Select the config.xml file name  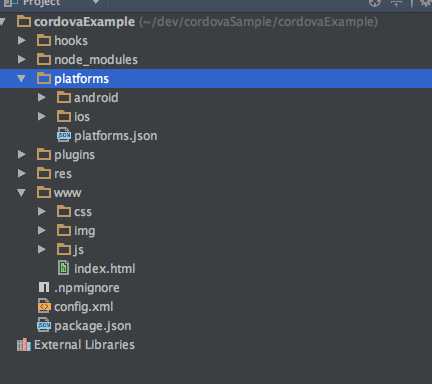[84, 307]
